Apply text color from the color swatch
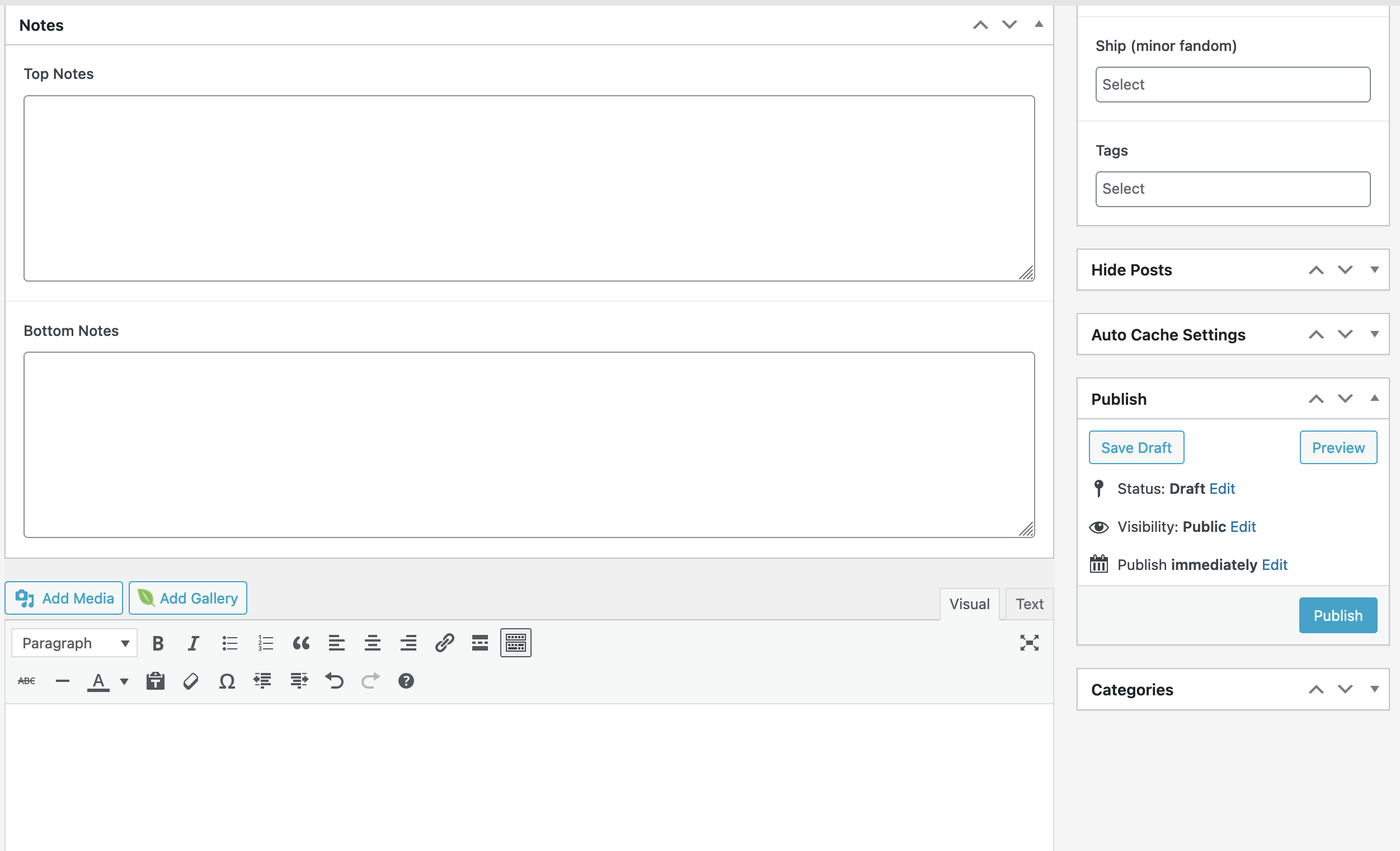Screen dimensions: 1400x851 tap(98, 680)
